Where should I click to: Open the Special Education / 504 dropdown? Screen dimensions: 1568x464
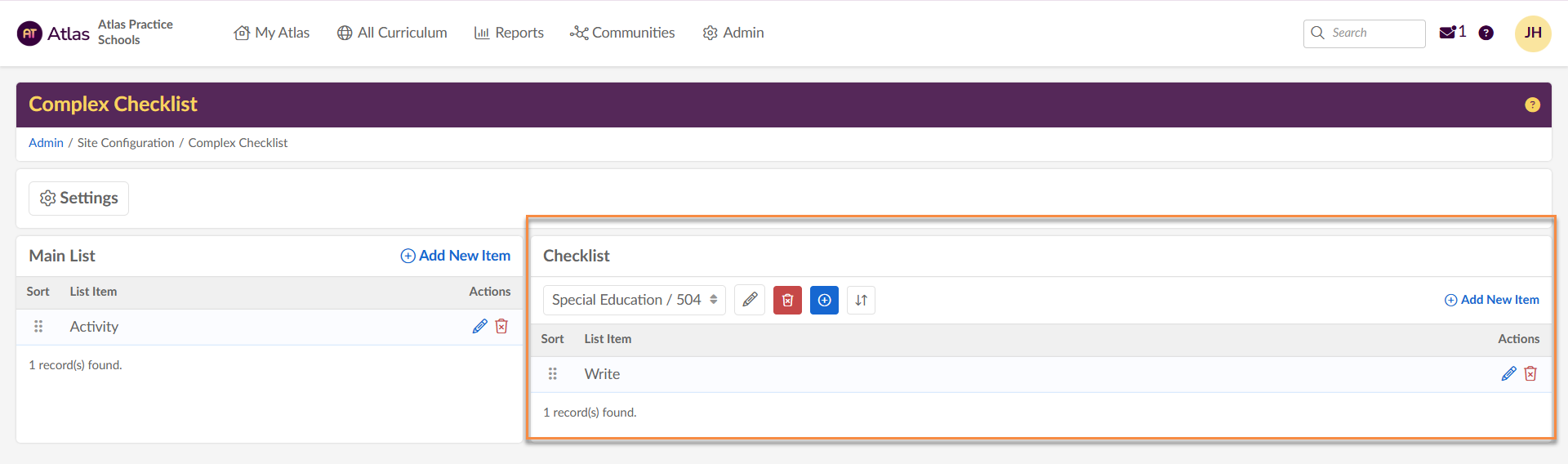[x=634, y=300]
